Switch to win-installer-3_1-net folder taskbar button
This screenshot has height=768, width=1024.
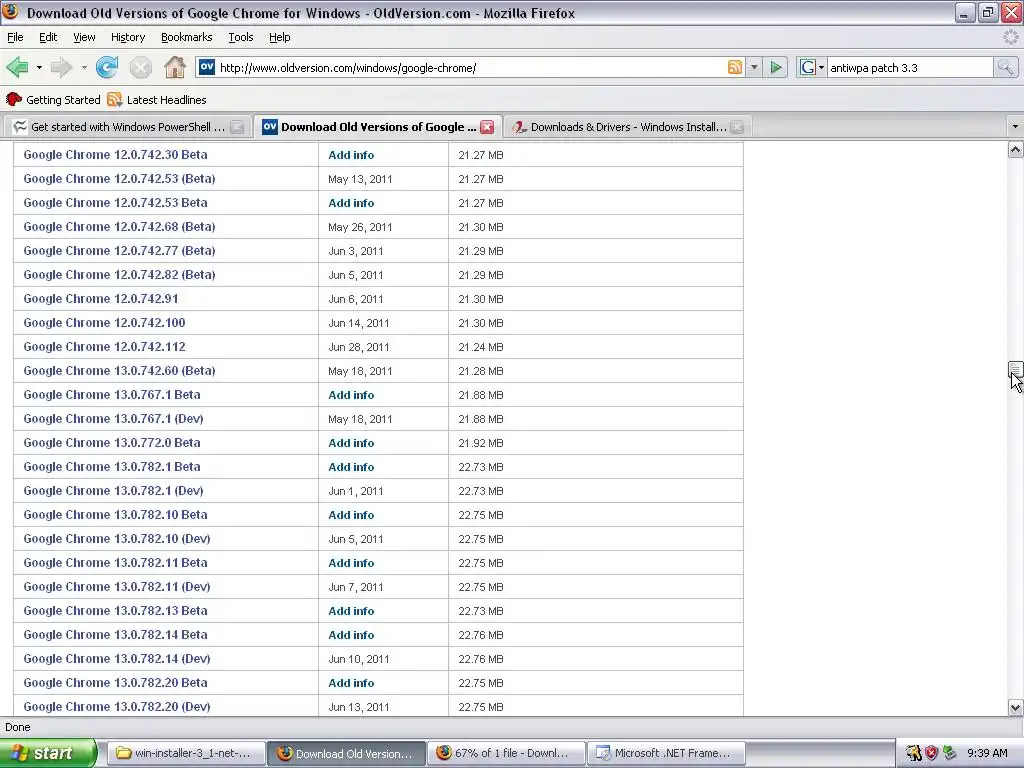[185, 753]
